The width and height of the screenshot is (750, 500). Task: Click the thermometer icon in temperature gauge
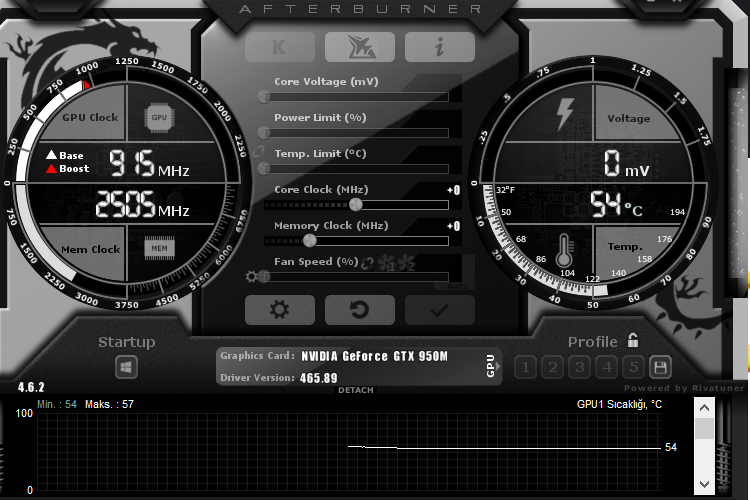564,250
